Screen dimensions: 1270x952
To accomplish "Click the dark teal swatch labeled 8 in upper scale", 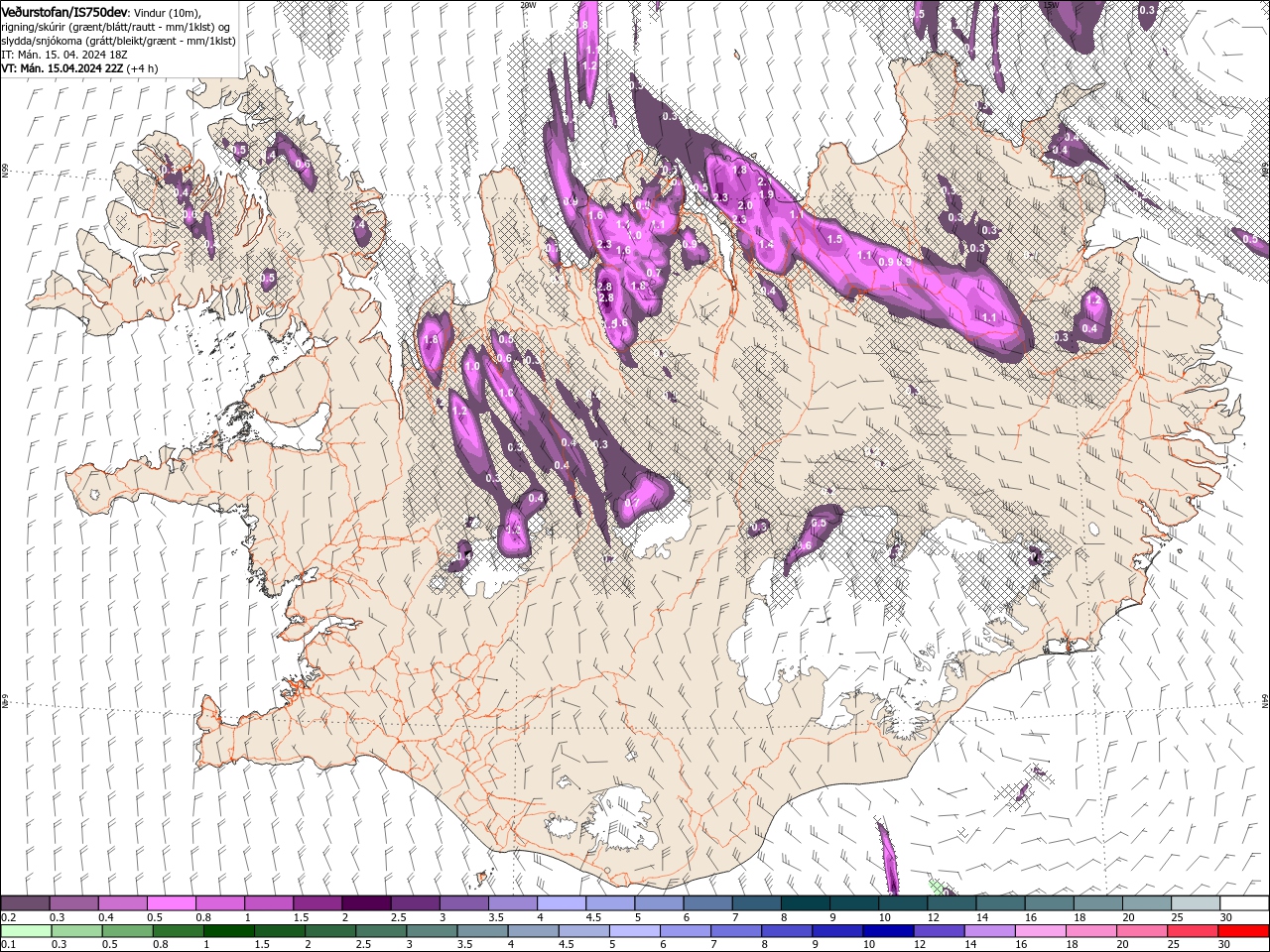I will click(x=806, y=902).
